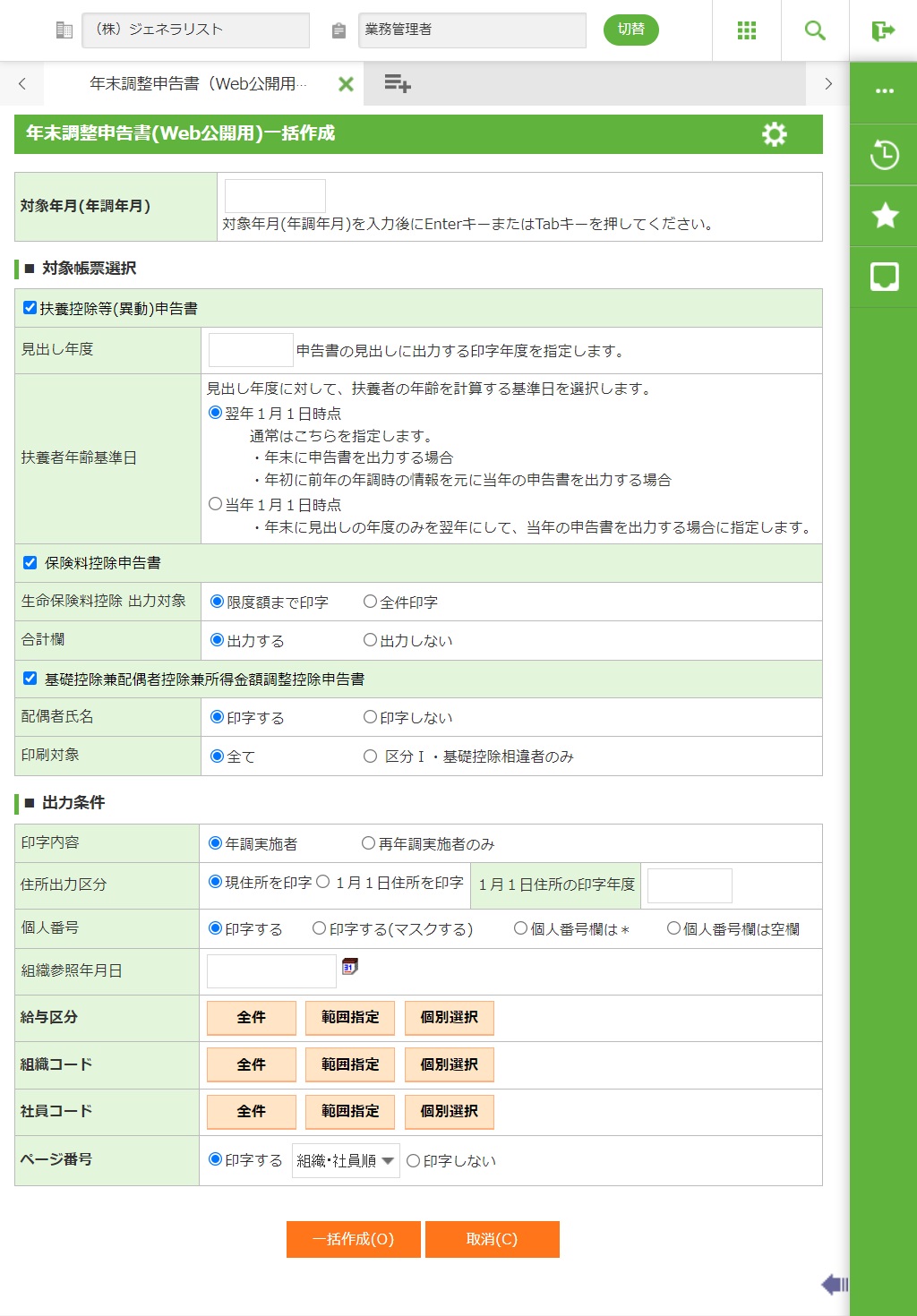Open the 組織・社員順 page order dropdown
917x1316 pixels.
click(x=346, y=1160)
